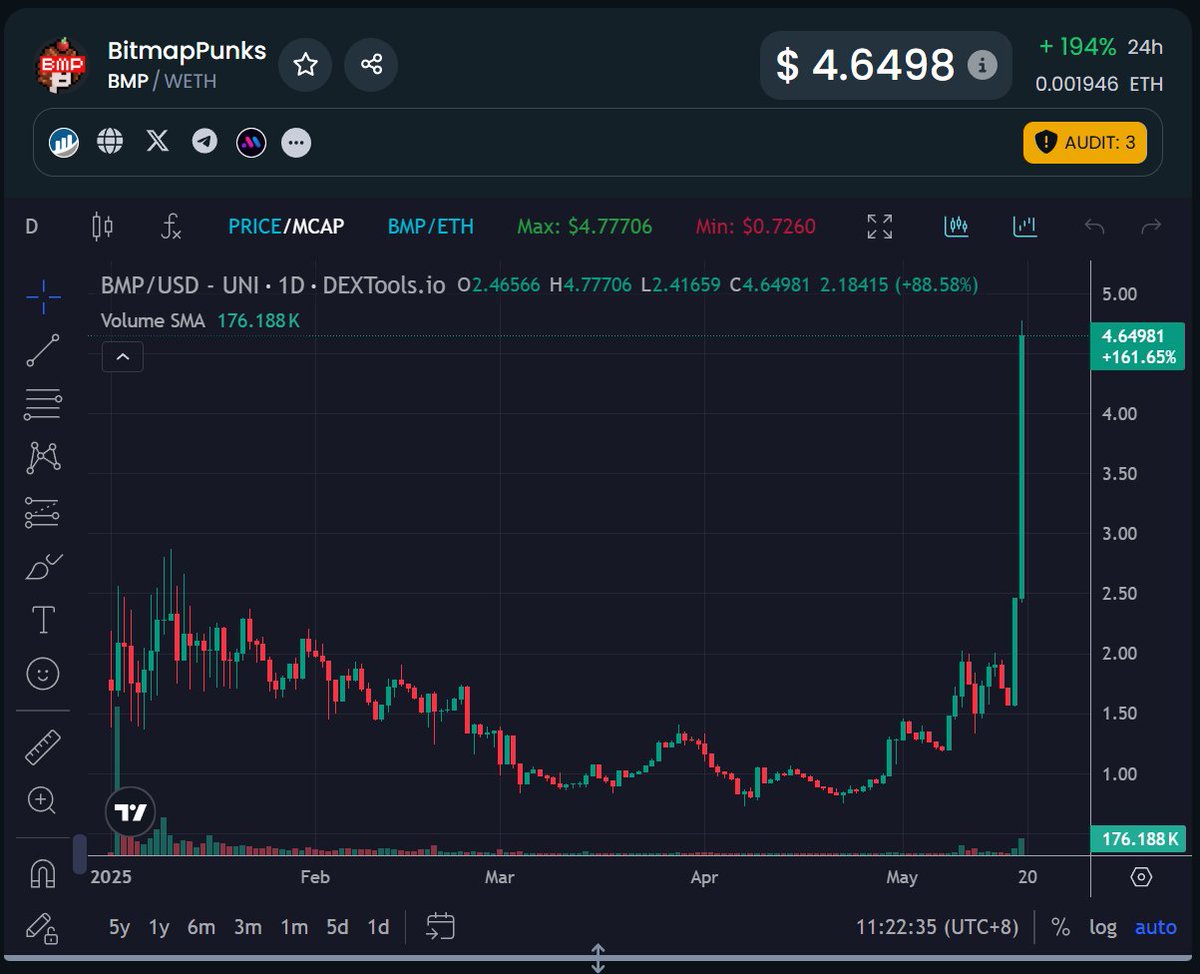Open chart settings hexagon gear icon
The width and height of the screenshot is (1200, 974).
coord(1141,877)
